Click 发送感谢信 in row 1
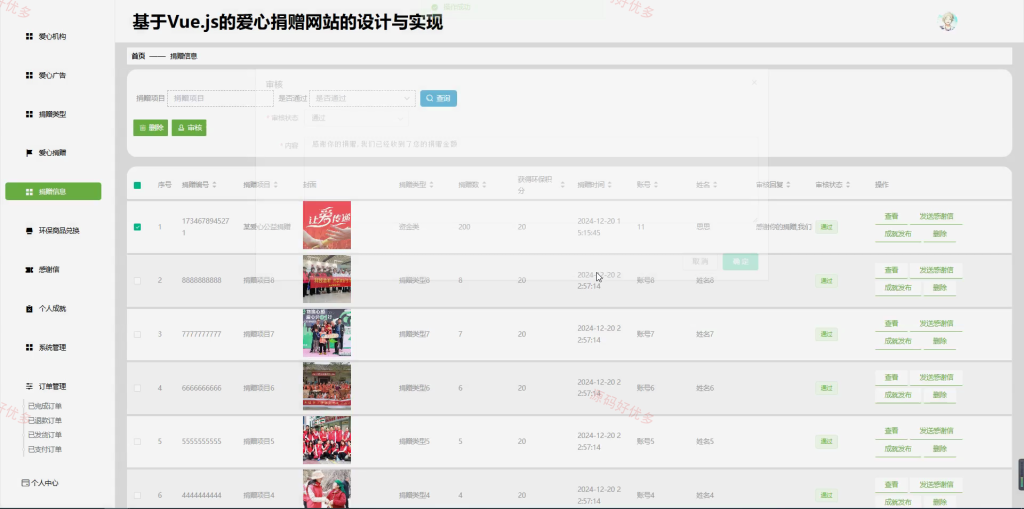The width and height of the screenshot is (1024, 509). [936, 216]
